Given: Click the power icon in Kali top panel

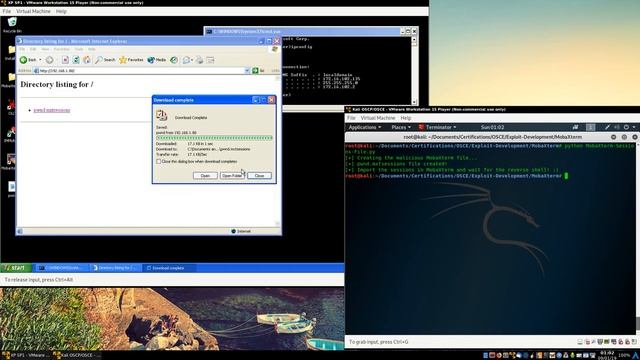Looking at the screenshot, I should point(627,127).
